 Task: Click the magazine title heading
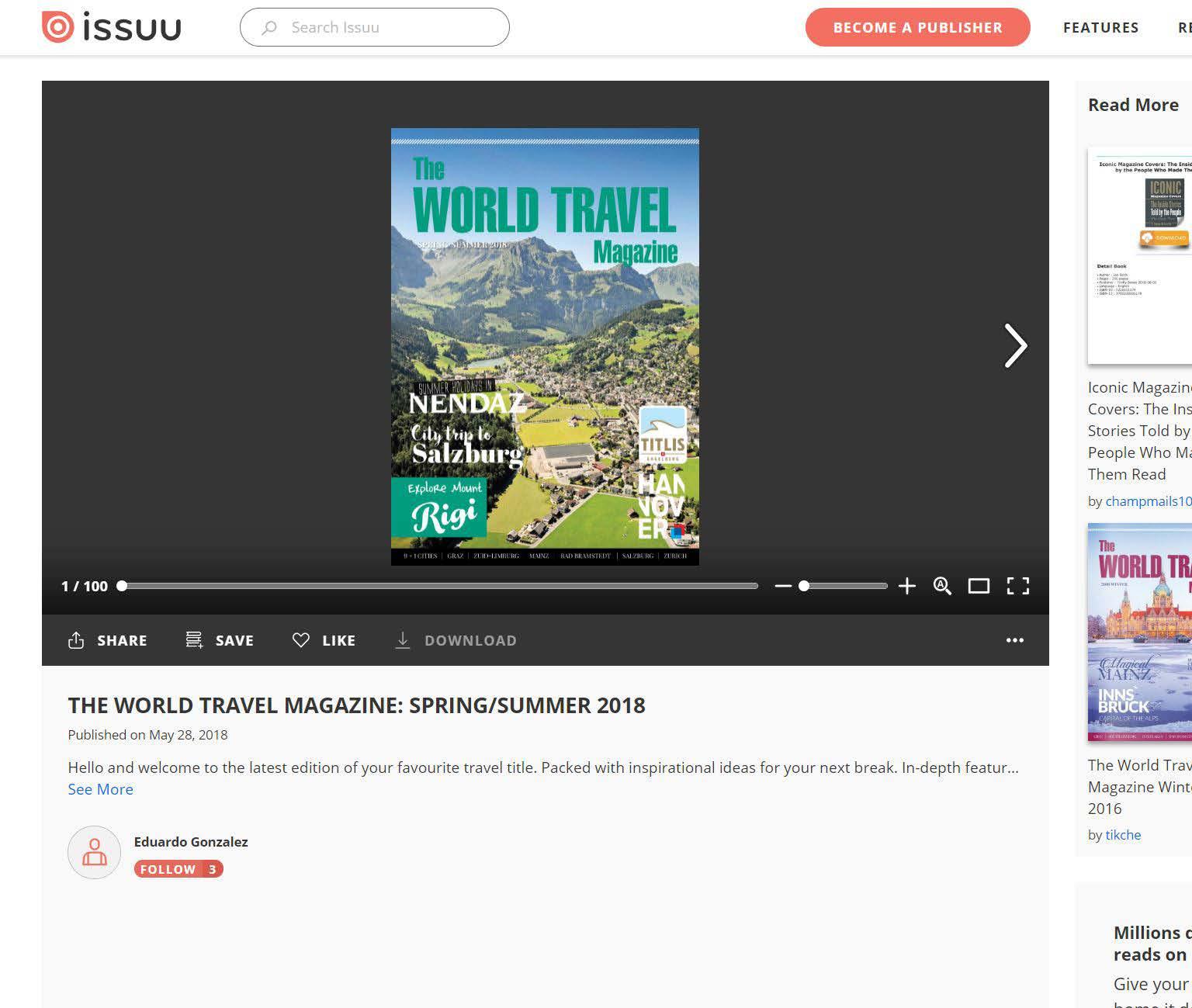click(x=357, y=705)
